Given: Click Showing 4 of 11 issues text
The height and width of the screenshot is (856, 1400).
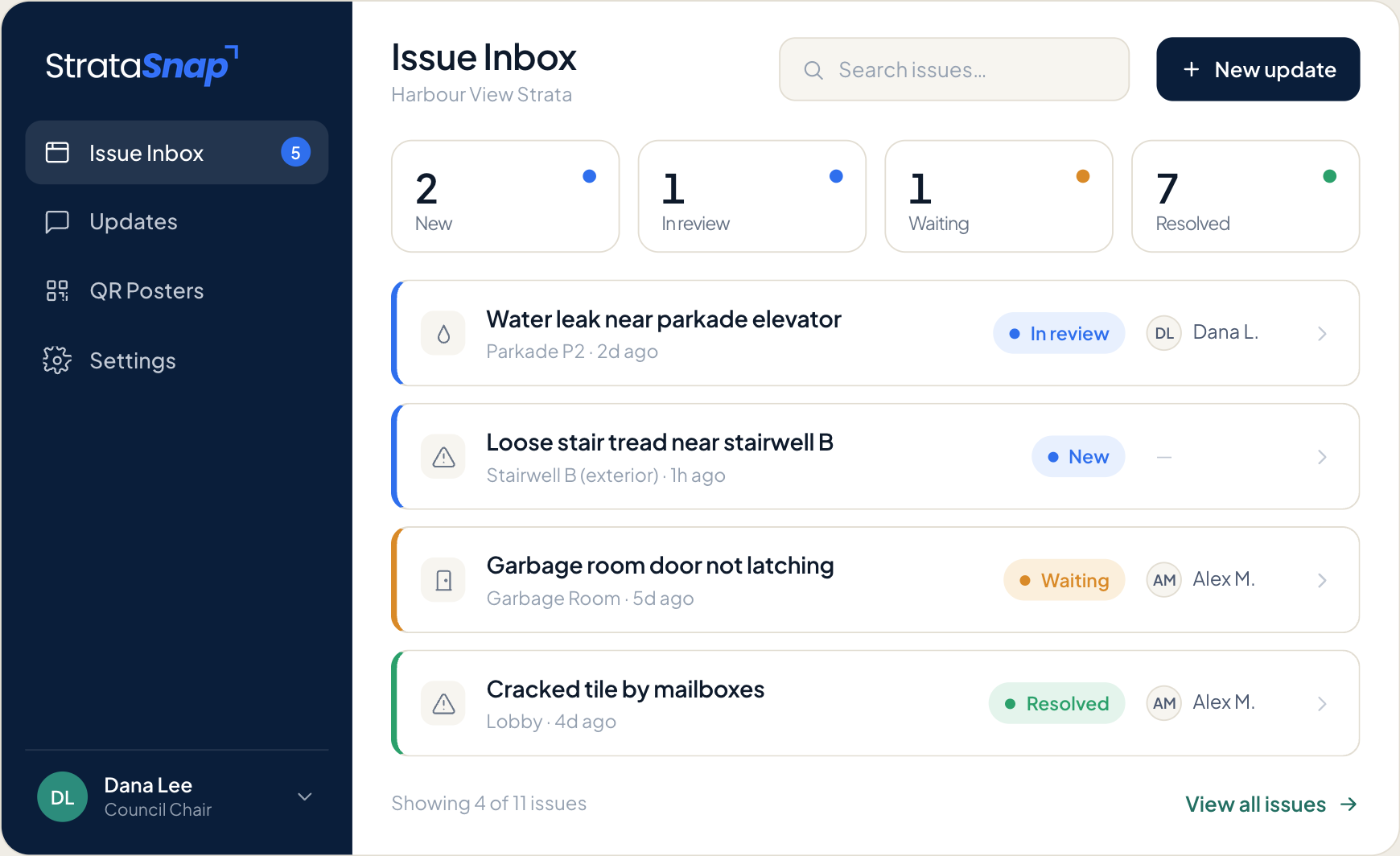Looking at the screenshot, I should click(488, 804).
